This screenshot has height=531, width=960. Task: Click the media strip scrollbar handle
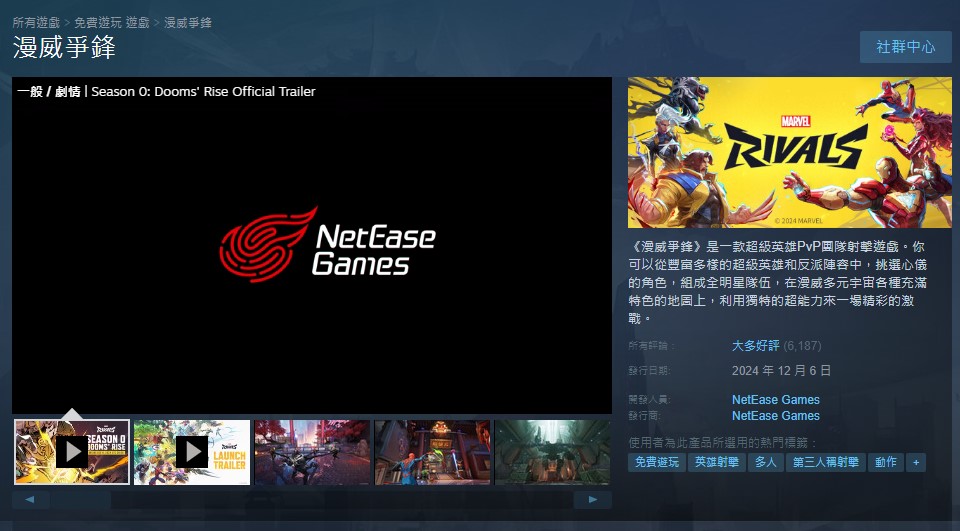(80, 500)
